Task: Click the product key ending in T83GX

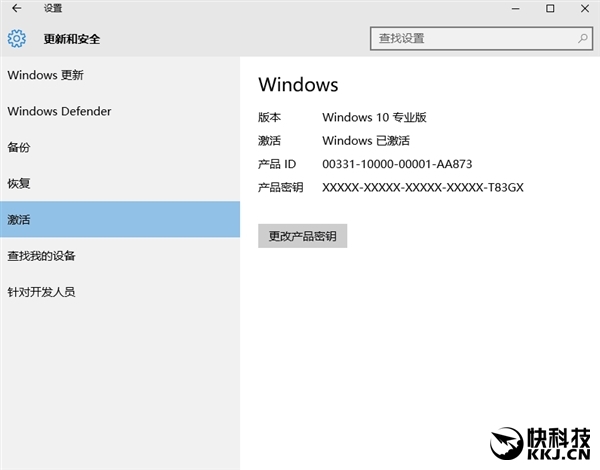Action: point(423,187)
